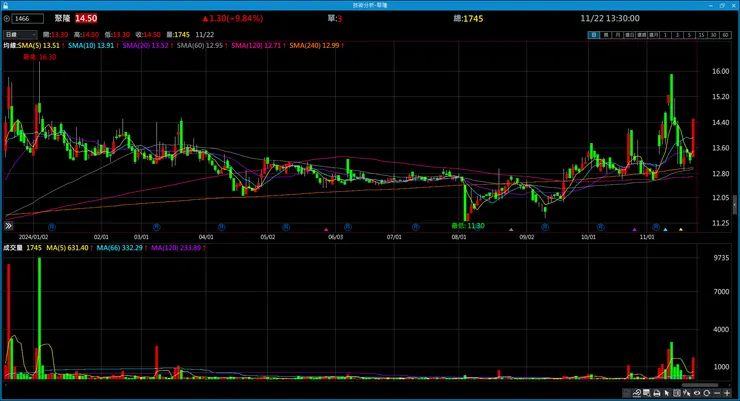Screen dimensions: 740x401
Task: Click the 9735 volume axis label
Action: point(722,258)
